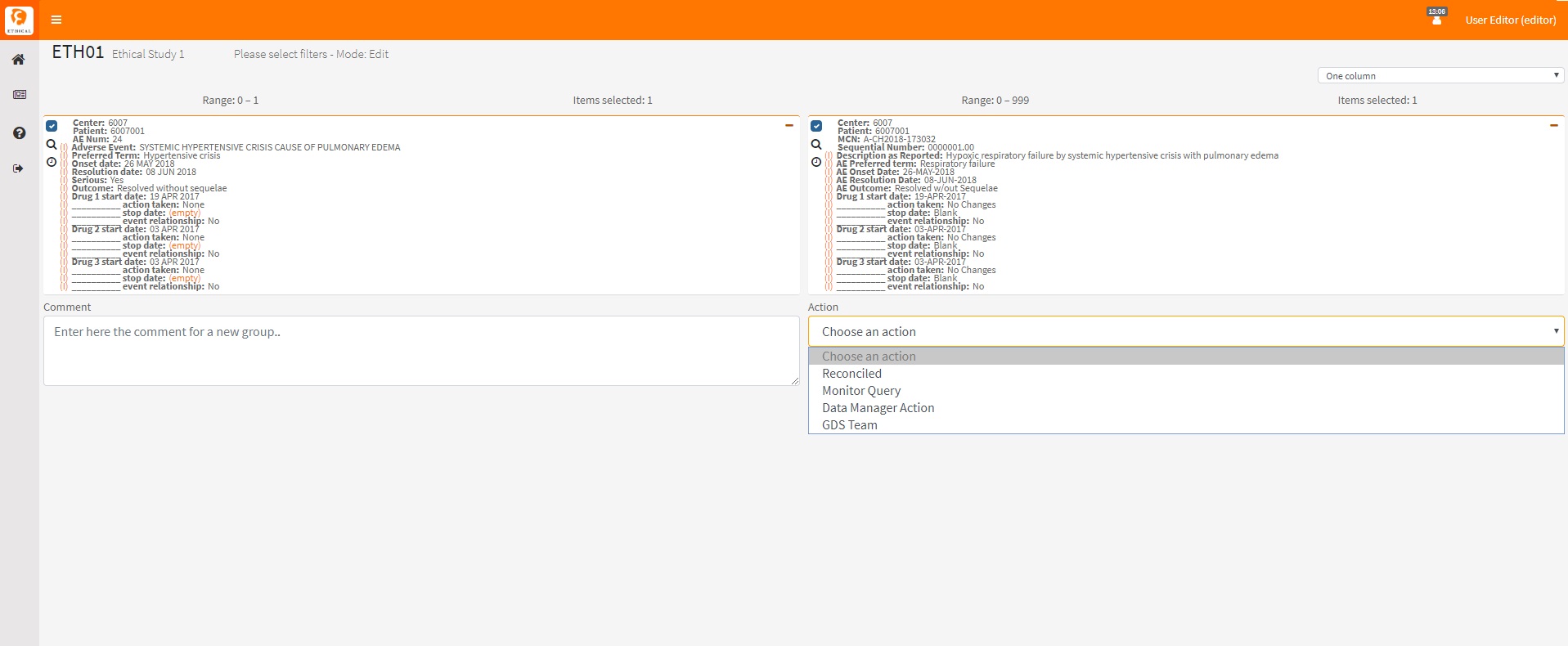
Task: Click the Sequential Number: 0000001.00 text
Action: [905, 147]
